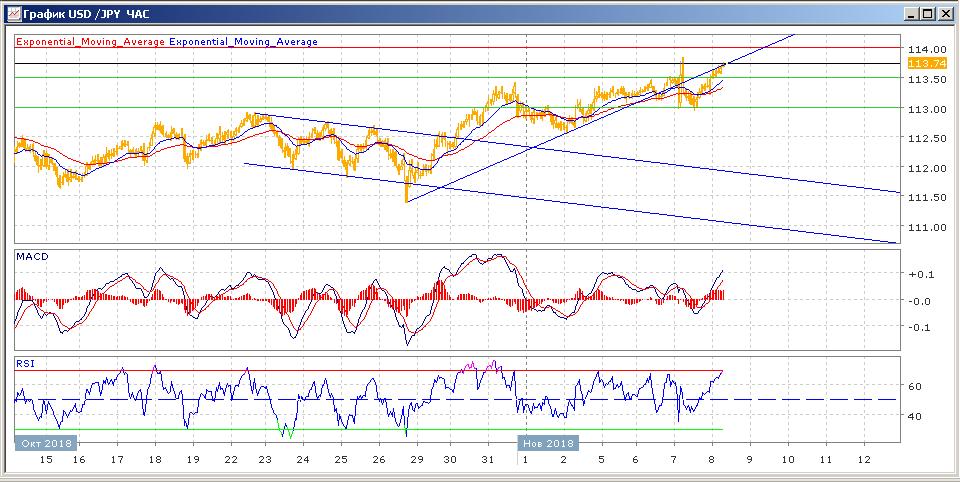The image size is (960, 482).
Task: Click date 9 on the time axis
Action: tap(749, 460)
